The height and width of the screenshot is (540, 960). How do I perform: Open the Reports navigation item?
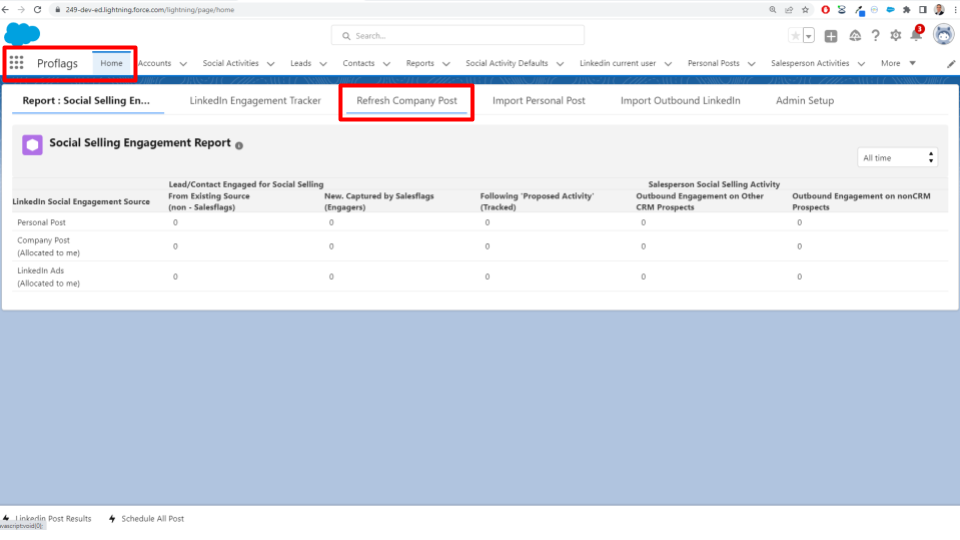tap(420, 63)
